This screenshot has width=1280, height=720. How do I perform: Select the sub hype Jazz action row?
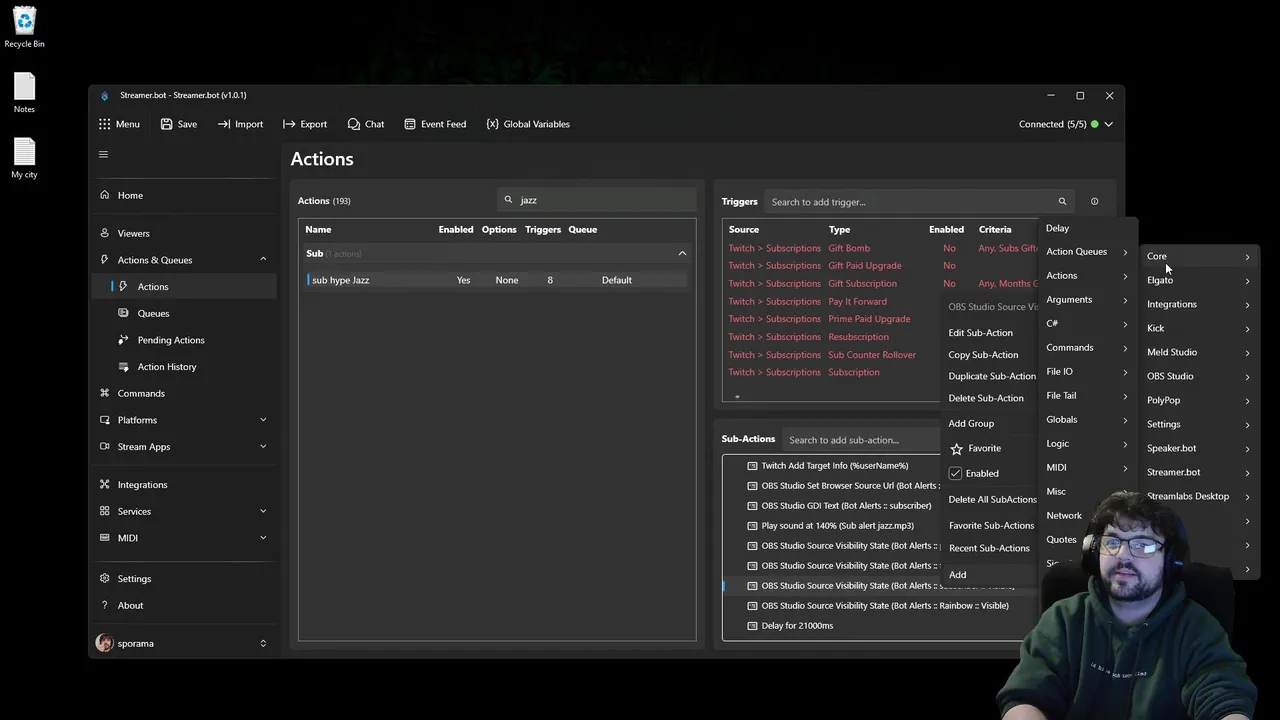pos(497,280)
